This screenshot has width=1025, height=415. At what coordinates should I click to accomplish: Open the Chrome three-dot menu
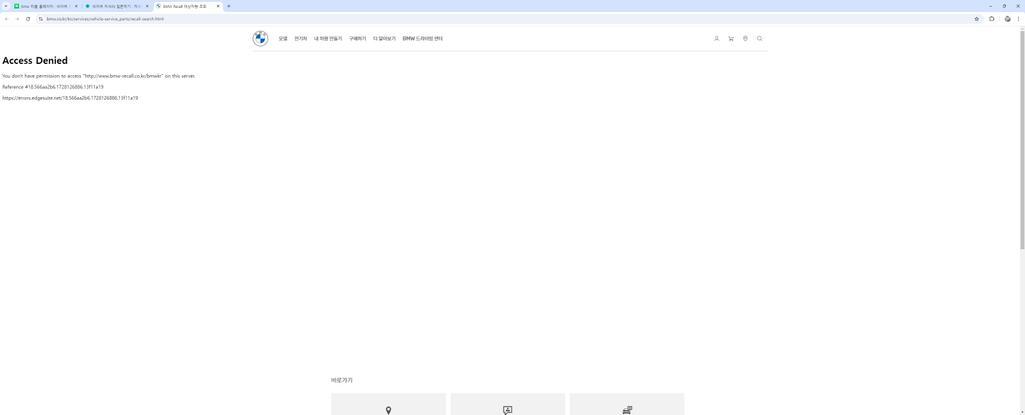tap(1018, 19)
